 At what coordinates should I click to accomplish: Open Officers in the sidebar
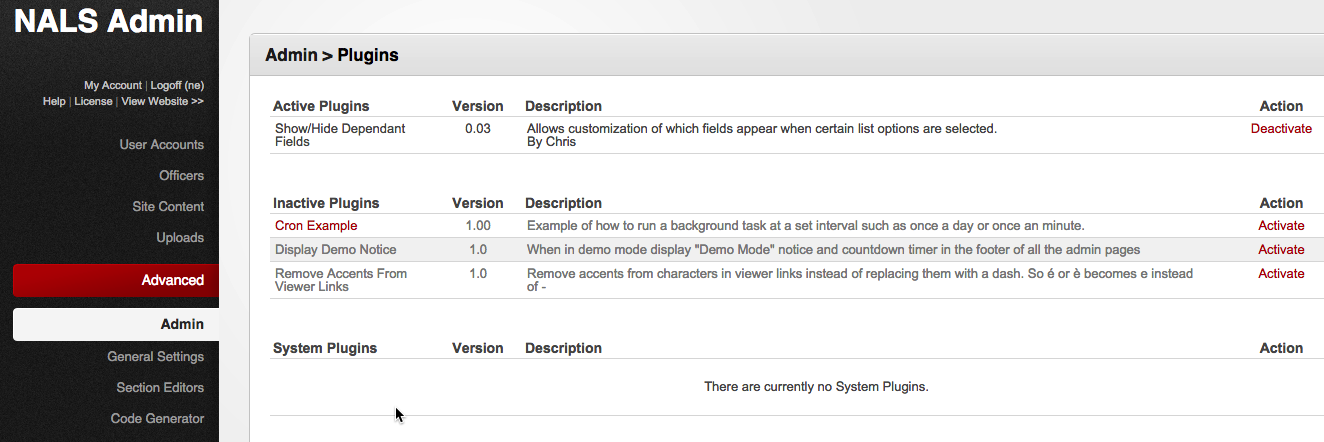coord(181,176)
